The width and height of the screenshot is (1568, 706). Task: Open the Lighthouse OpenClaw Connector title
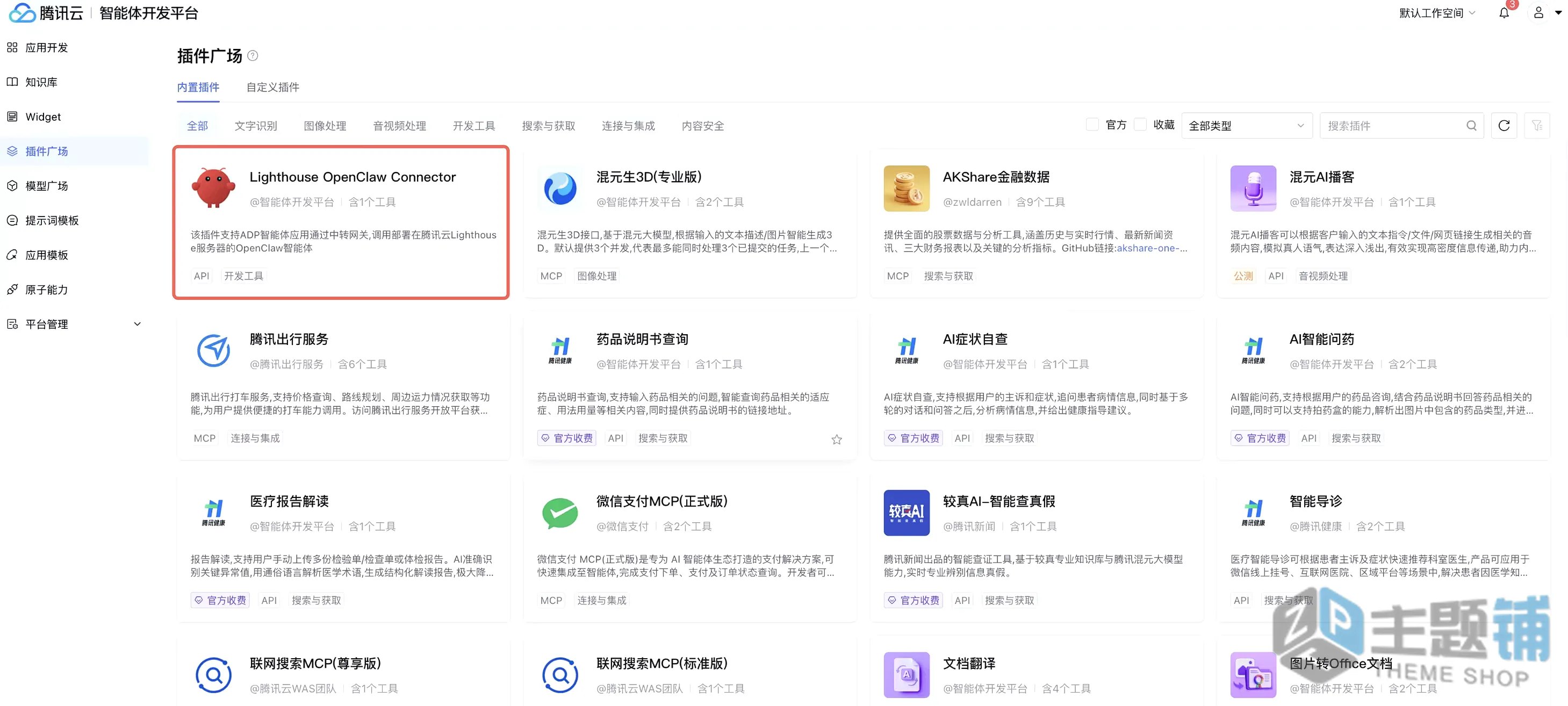pos(353,176)
